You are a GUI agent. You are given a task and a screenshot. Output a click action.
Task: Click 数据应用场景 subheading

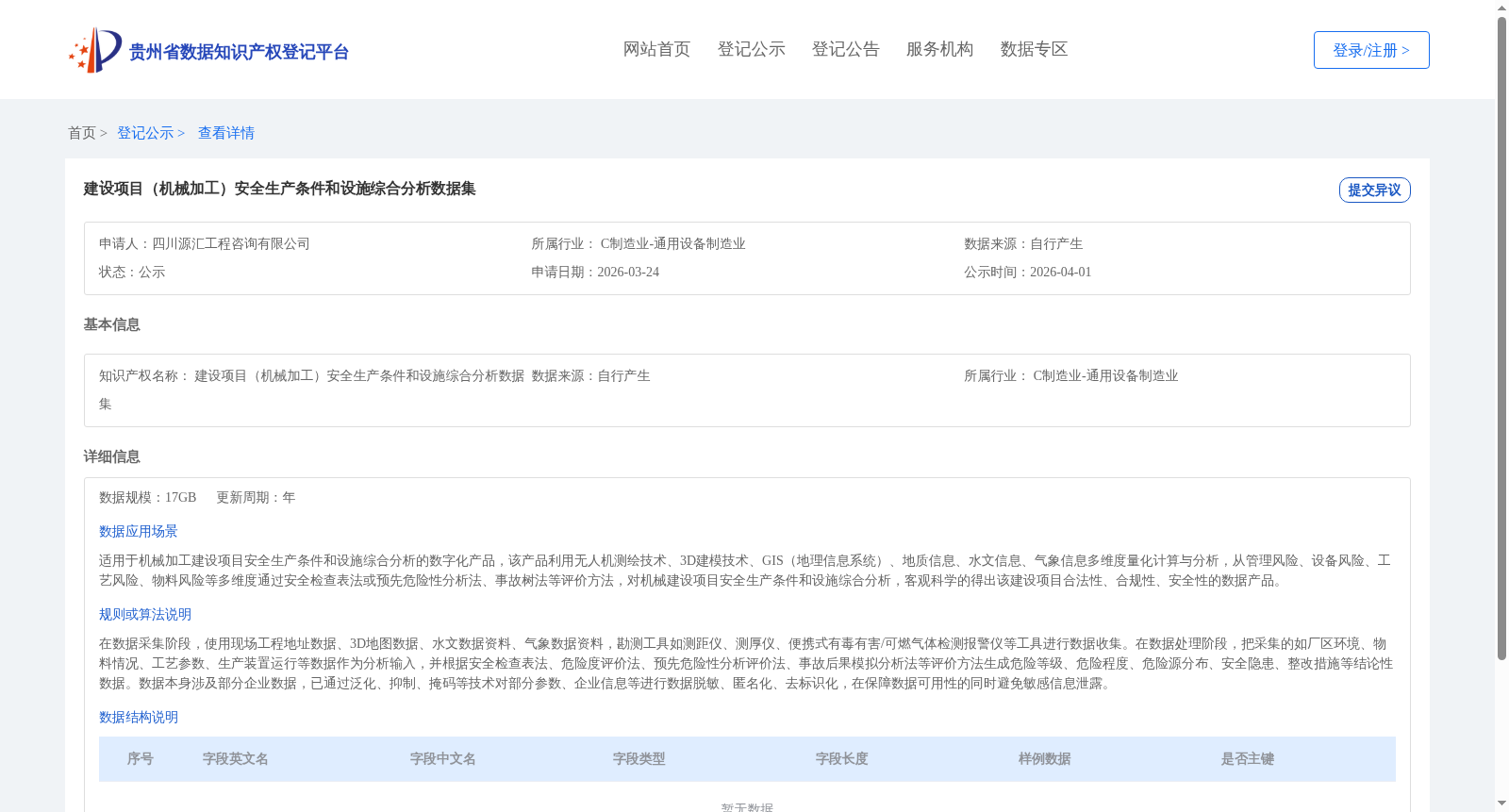(x=139, y=531)
